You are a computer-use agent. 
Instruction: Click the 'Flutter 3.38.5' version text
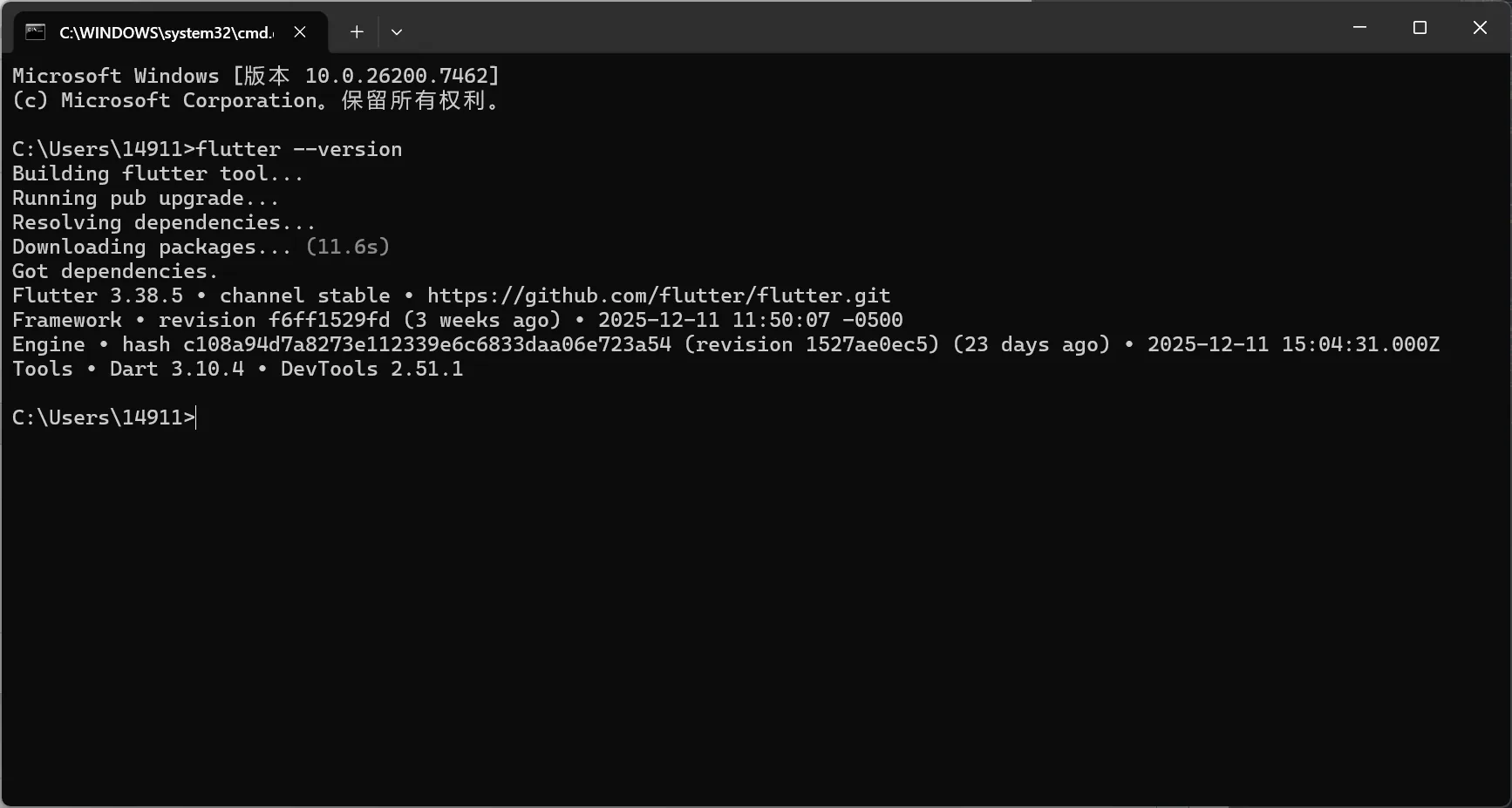pos(98,295)
